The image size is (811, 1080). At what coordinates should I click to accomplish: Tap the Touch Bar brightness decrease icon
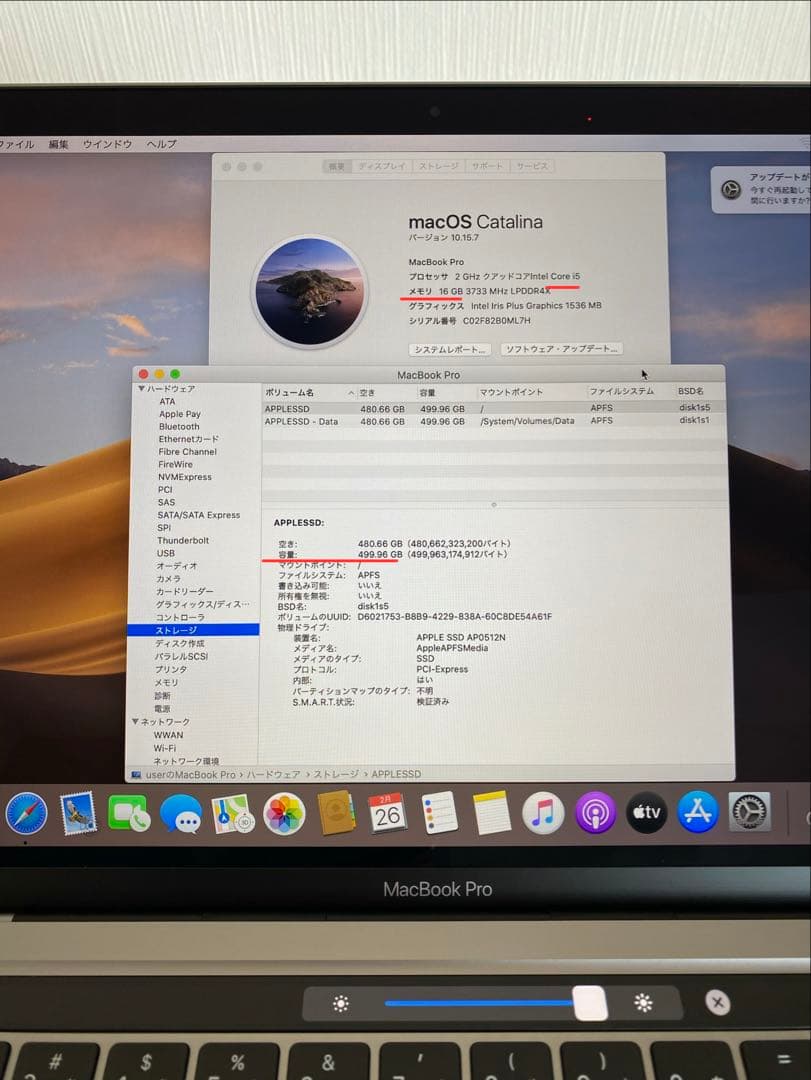click(341, 1004)
